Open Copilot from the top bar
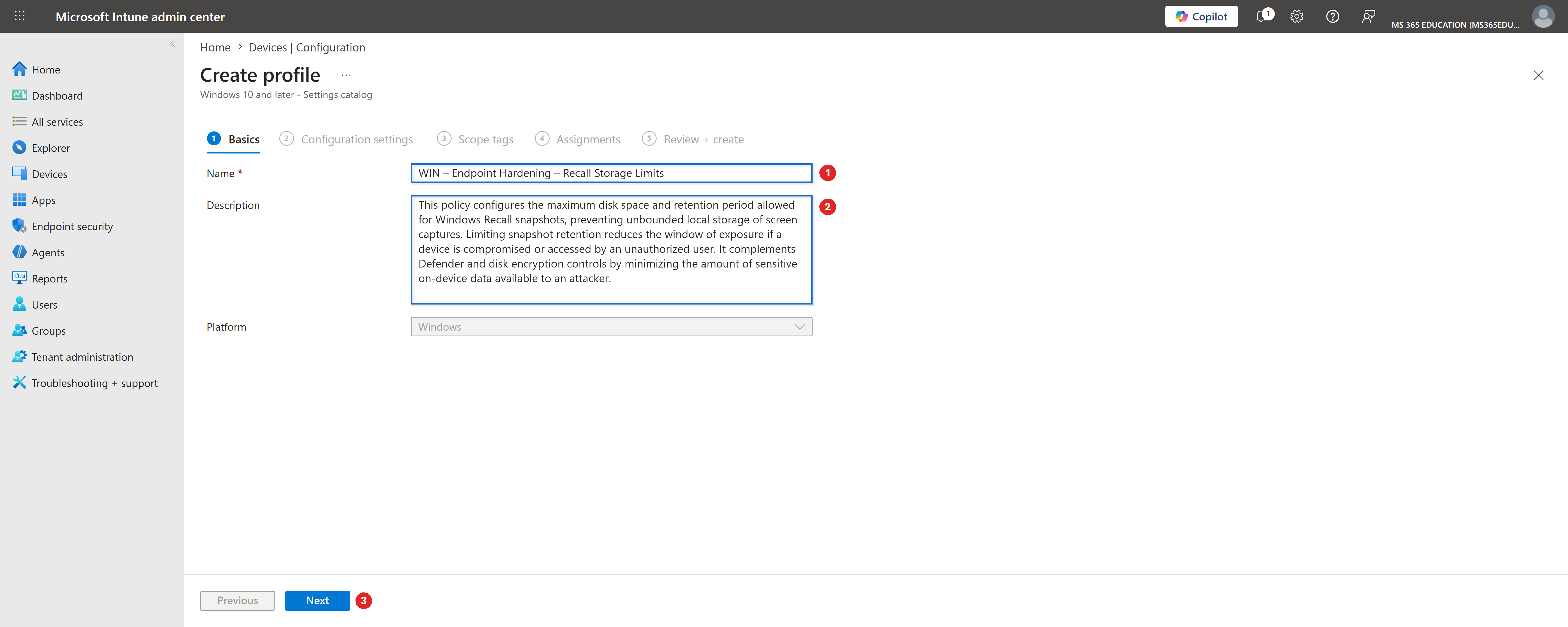The height and width of the screenshot is (627, 1568). tap(1201, 16)
